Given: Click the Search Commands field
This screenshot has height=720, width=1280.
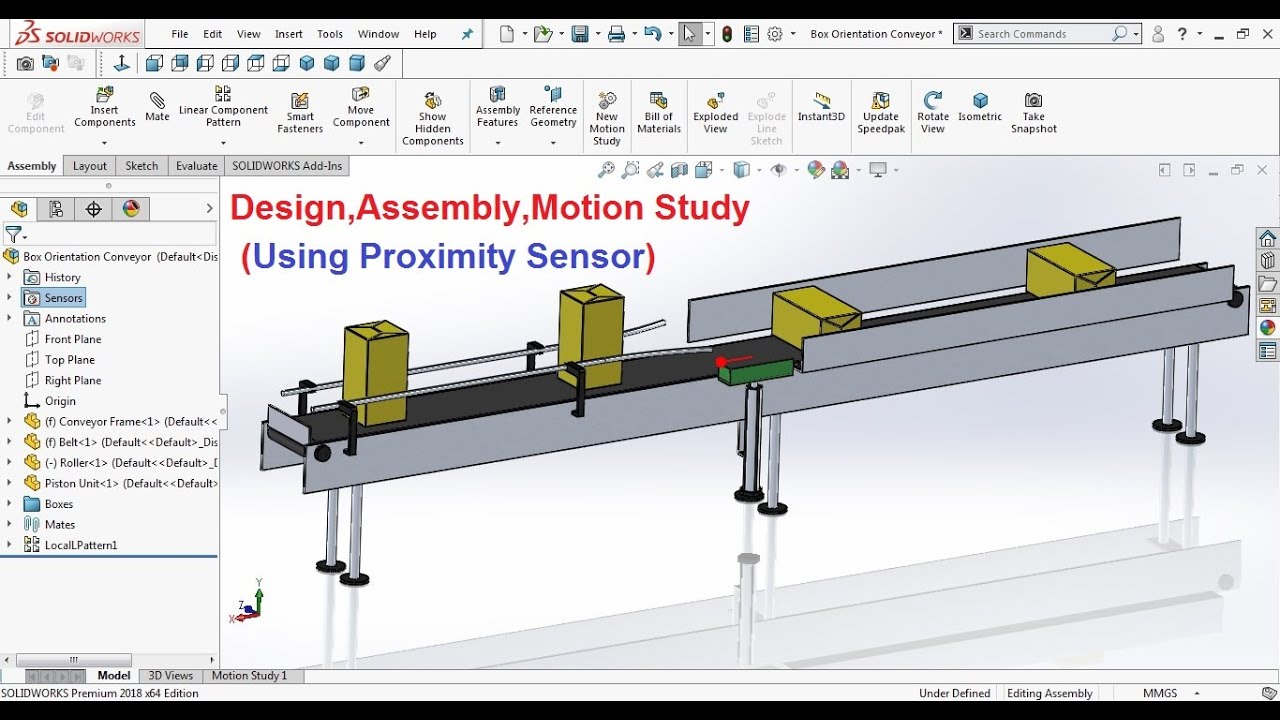Looking at the screenshot, I should (1047, 34).
